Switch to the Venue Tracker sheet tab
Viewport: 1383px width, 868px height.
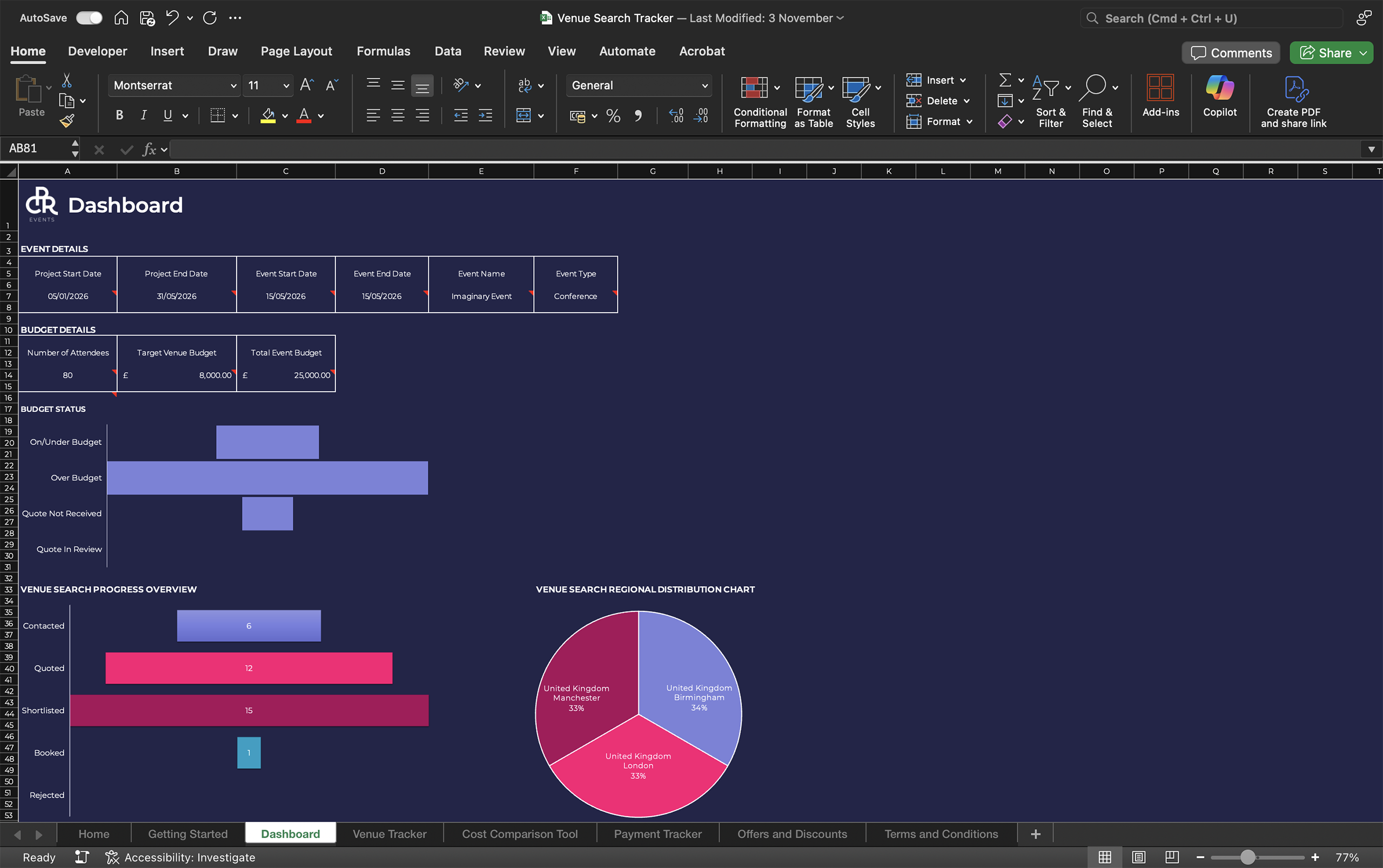pos(389,833)
